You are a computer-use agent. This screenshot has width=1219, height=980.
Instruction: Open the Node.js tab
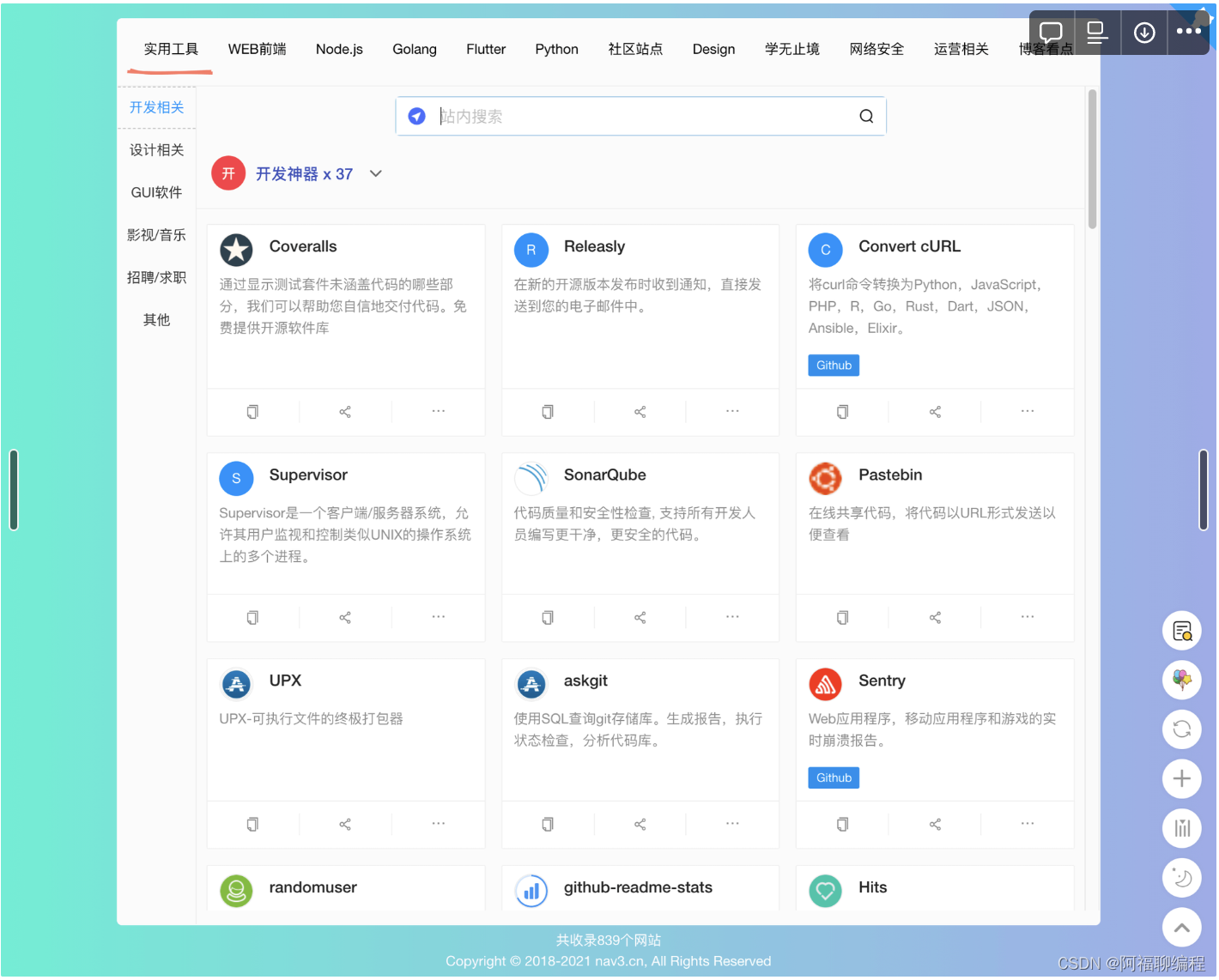click(339, 50)
